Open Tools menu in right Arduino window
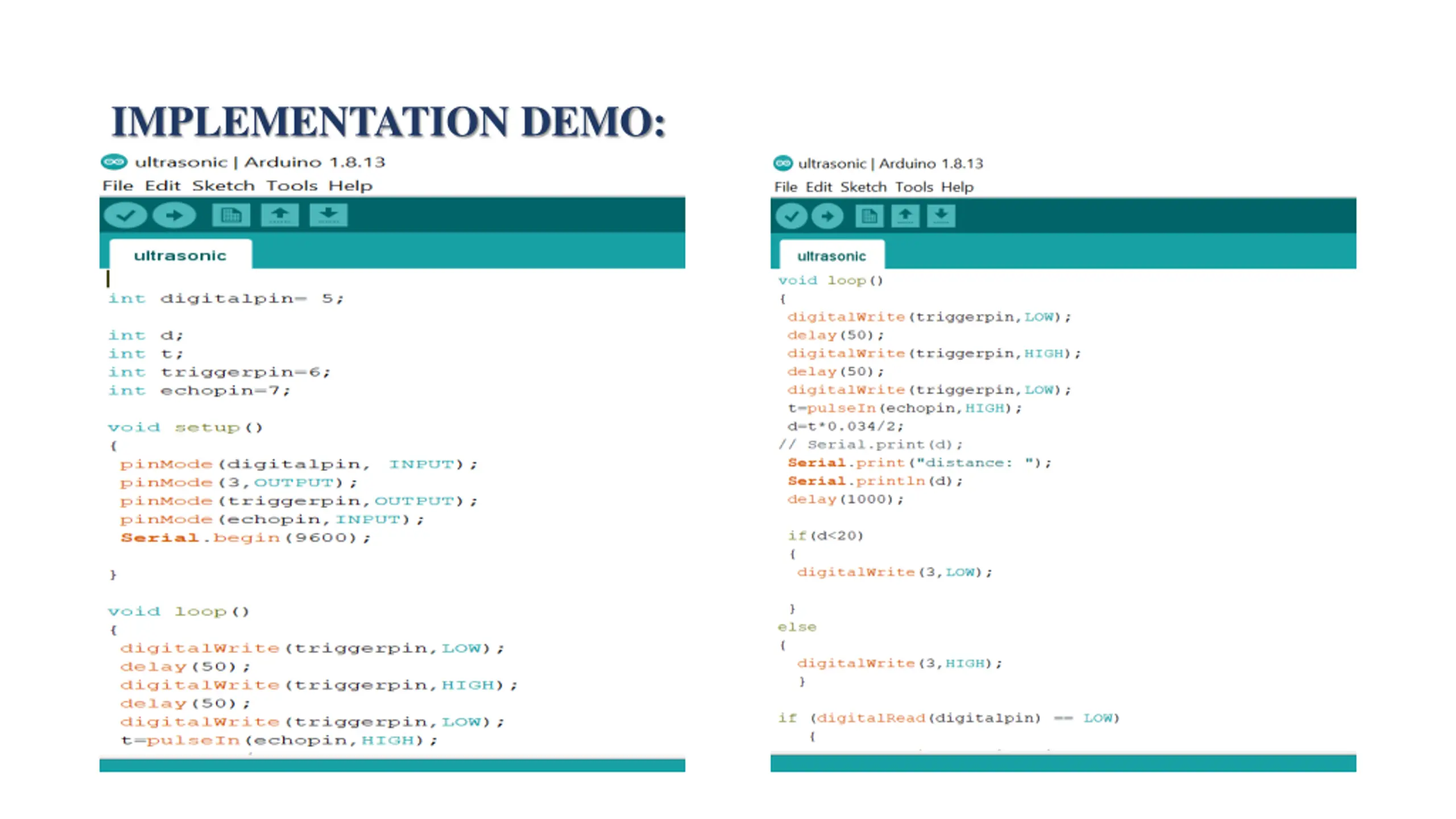The image size is (1456, 819). click(x=914, y=187)
